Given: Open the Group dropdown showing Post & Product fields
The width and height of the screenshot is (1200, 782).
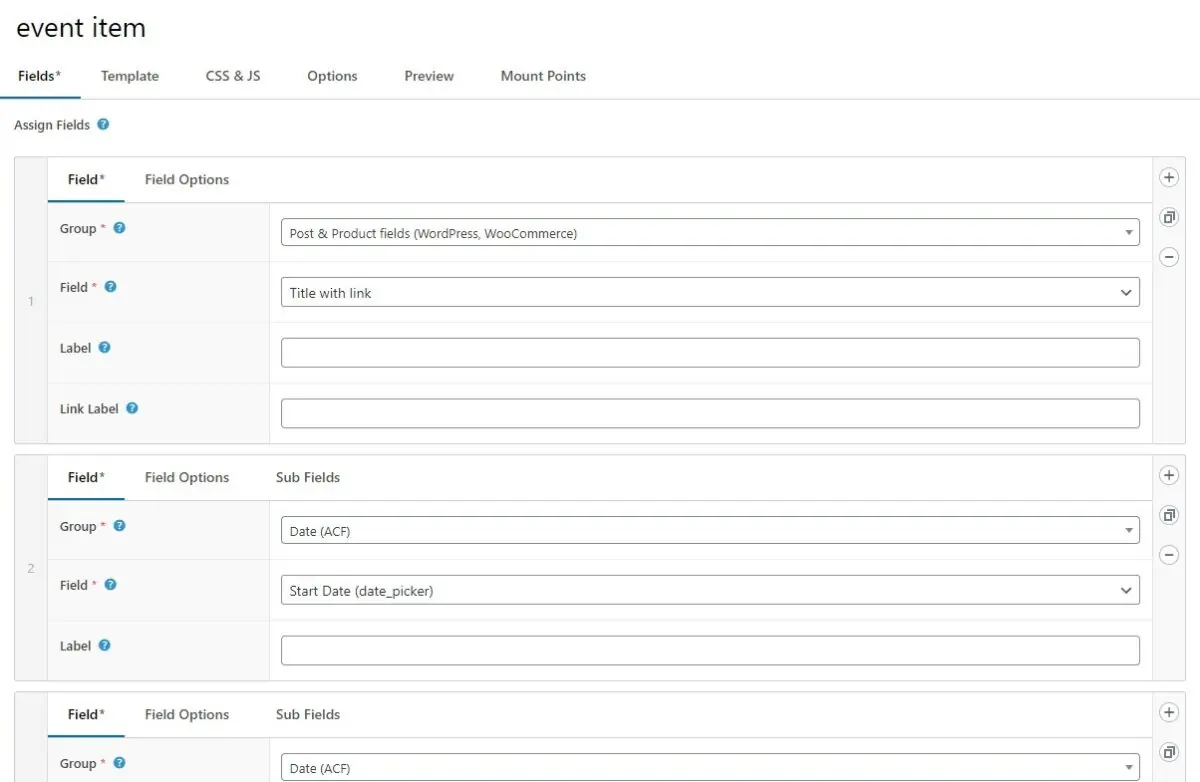Looking at the screenshot, I should pos(710,231).
